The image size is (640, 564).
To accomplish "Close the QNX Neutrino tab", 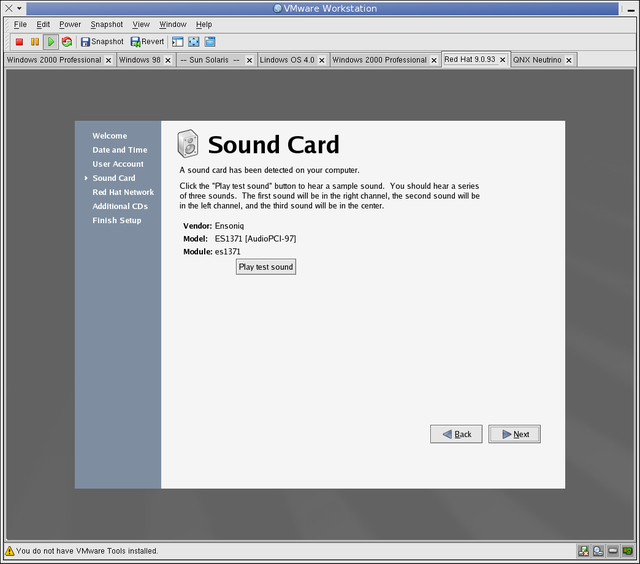I will 569,60.
